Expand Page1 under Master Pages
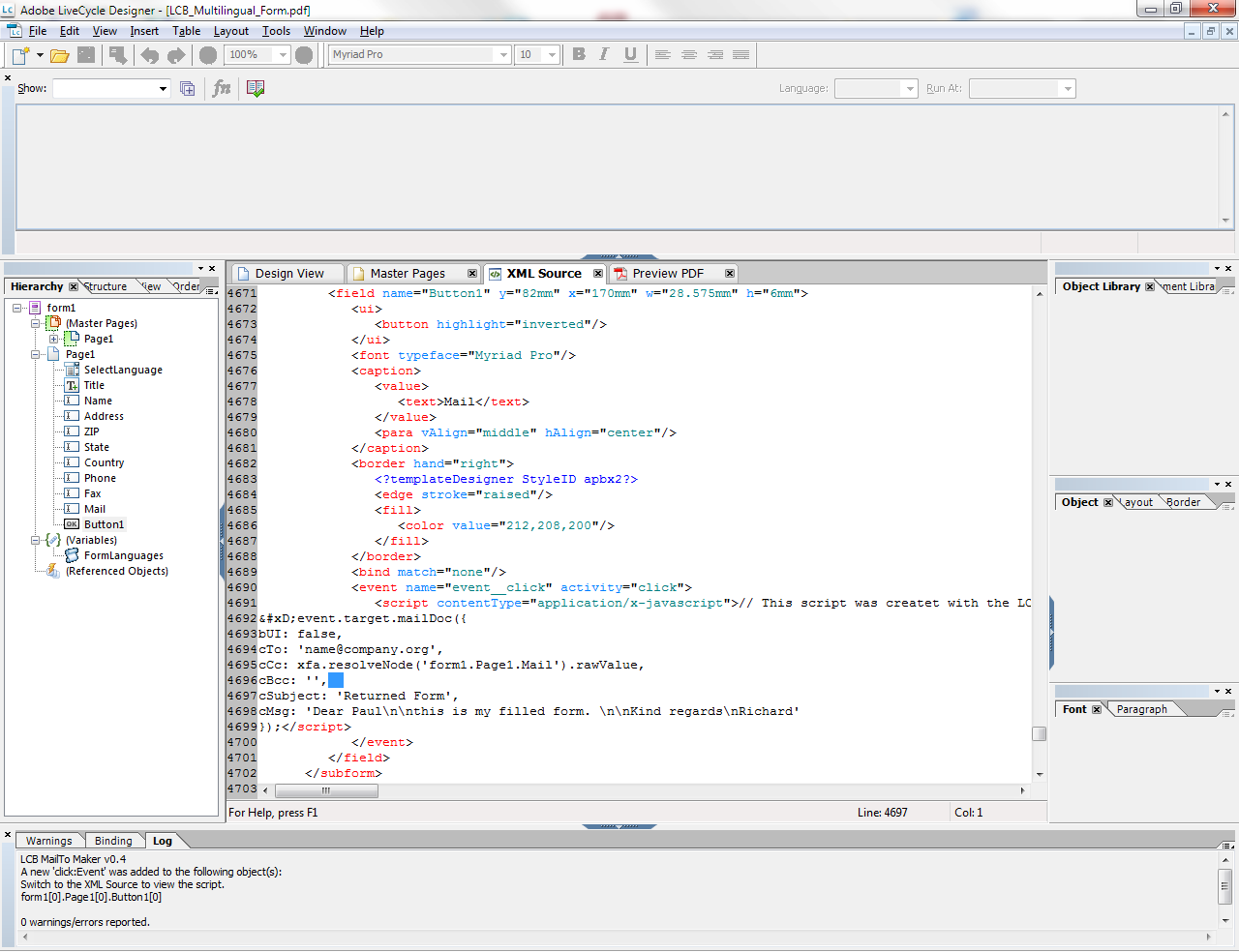The image size is (1239, 952). (54, 340)
